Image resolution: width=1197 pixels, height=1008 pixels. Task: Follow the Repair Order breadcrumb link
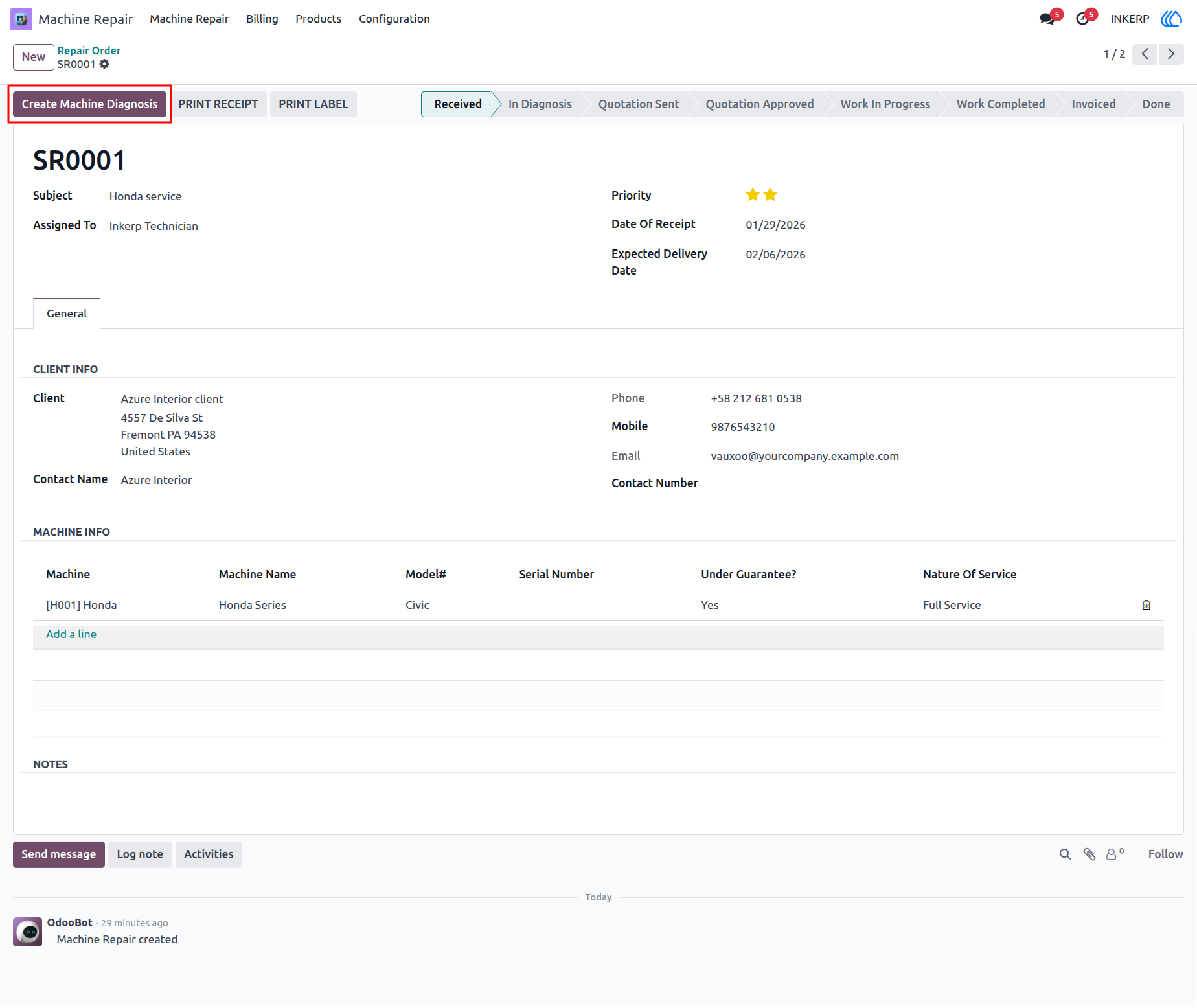coord(89,51)
